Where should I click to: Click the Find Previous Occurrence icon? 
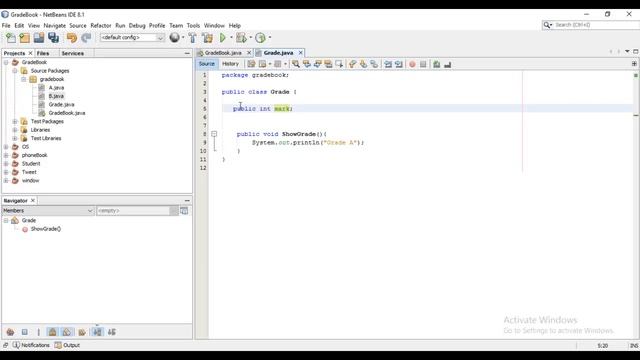pyautogui.click(x=307, y=64)
